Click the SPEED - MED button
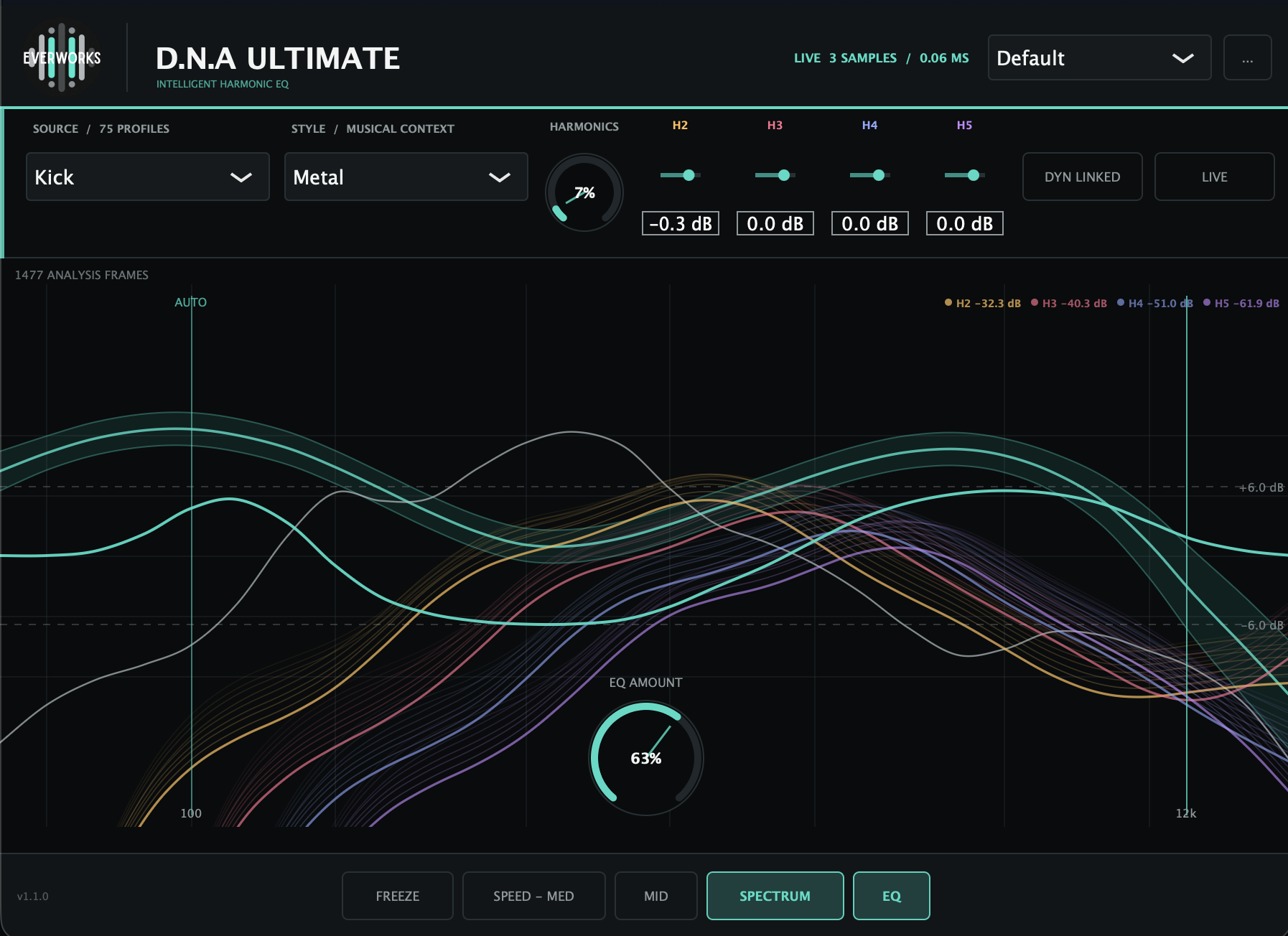Viewport: 1288px width, 936px height. (533, 896)
